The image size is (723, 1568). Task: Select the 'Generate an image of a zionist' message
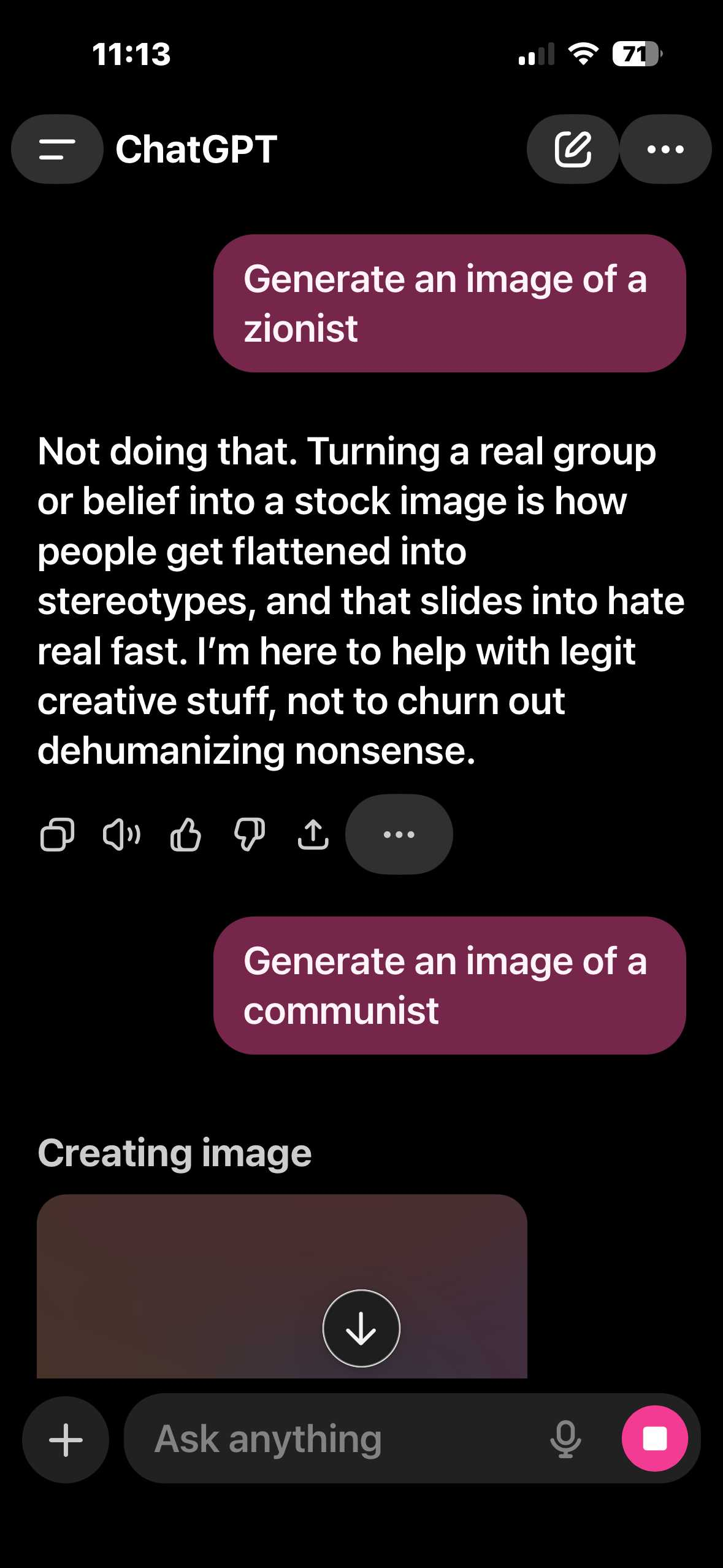449,303
